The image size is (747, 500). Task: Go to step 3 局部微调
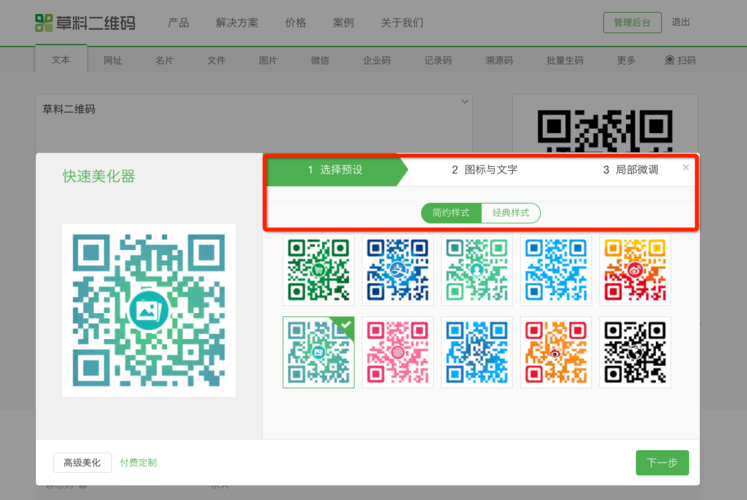(x=631, y=170)
